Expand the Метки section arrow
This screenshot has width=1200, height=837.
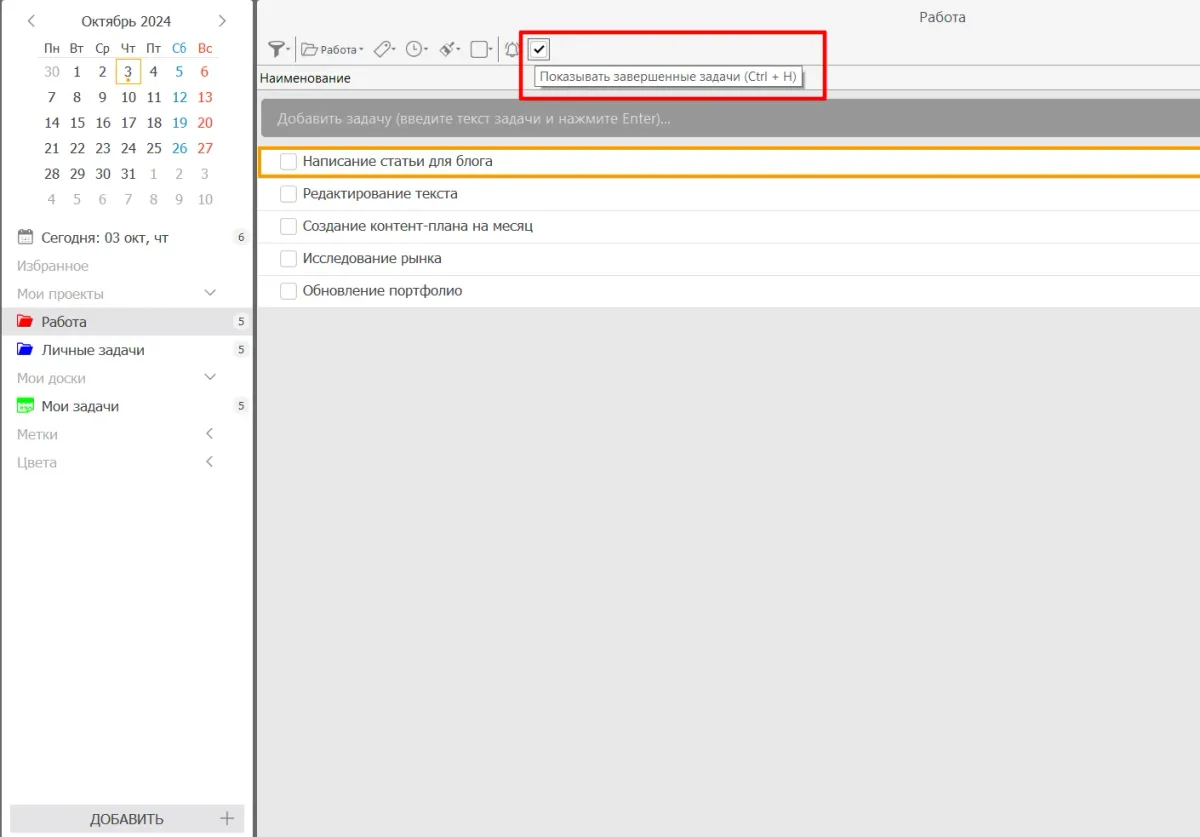[x=210, y=434]
